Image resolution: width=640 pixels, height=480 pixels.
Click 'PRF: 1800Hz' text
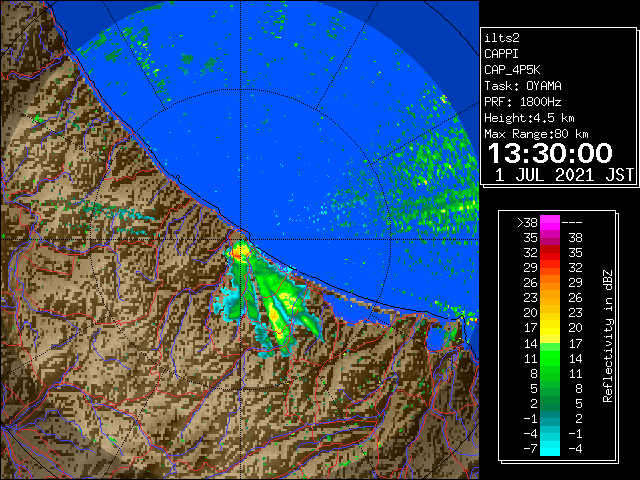click(523, 102)
